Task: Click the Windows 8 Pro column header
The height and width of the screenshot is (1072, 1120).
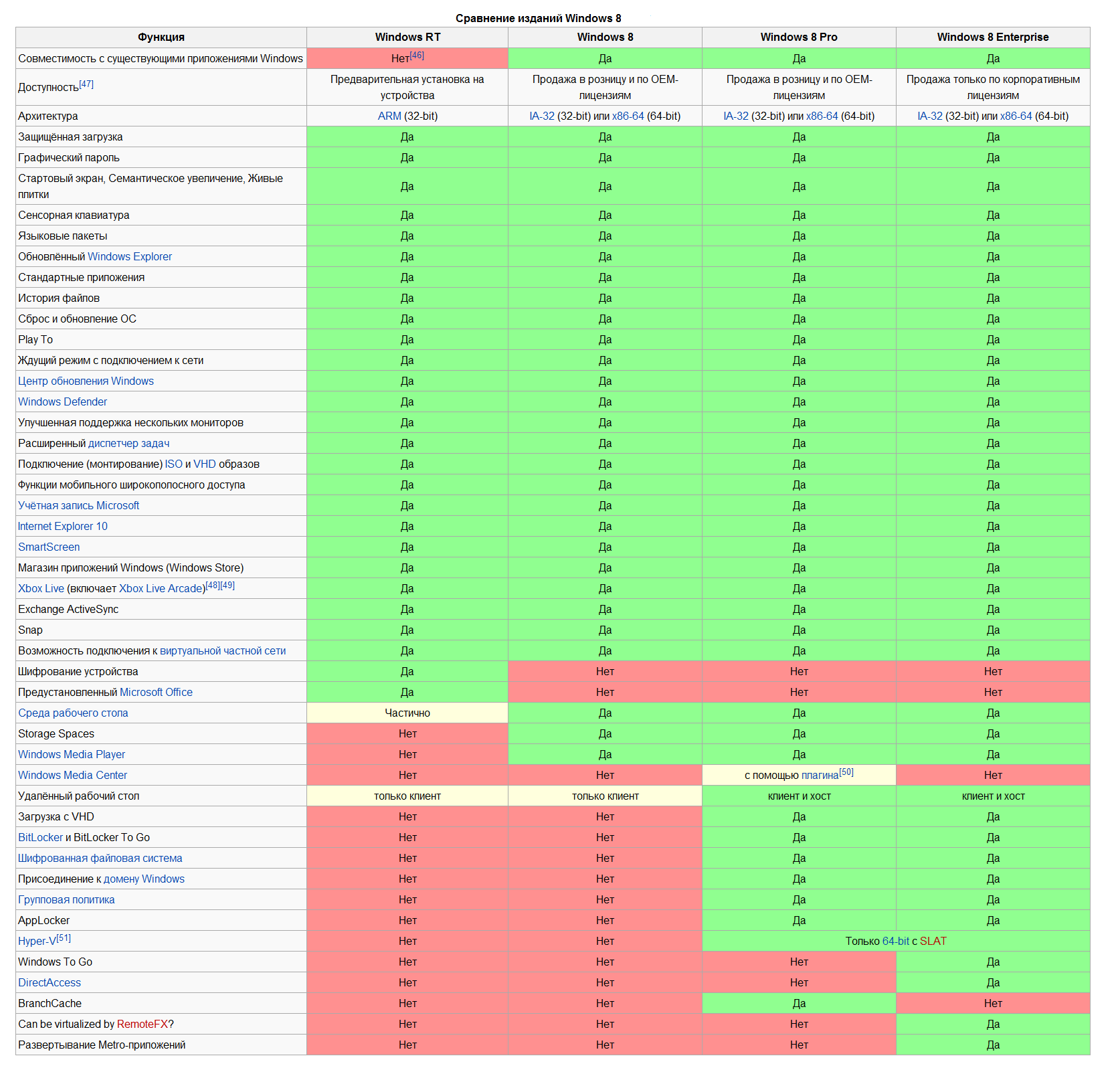Action: pyautogui.click(x=799, y=37)
